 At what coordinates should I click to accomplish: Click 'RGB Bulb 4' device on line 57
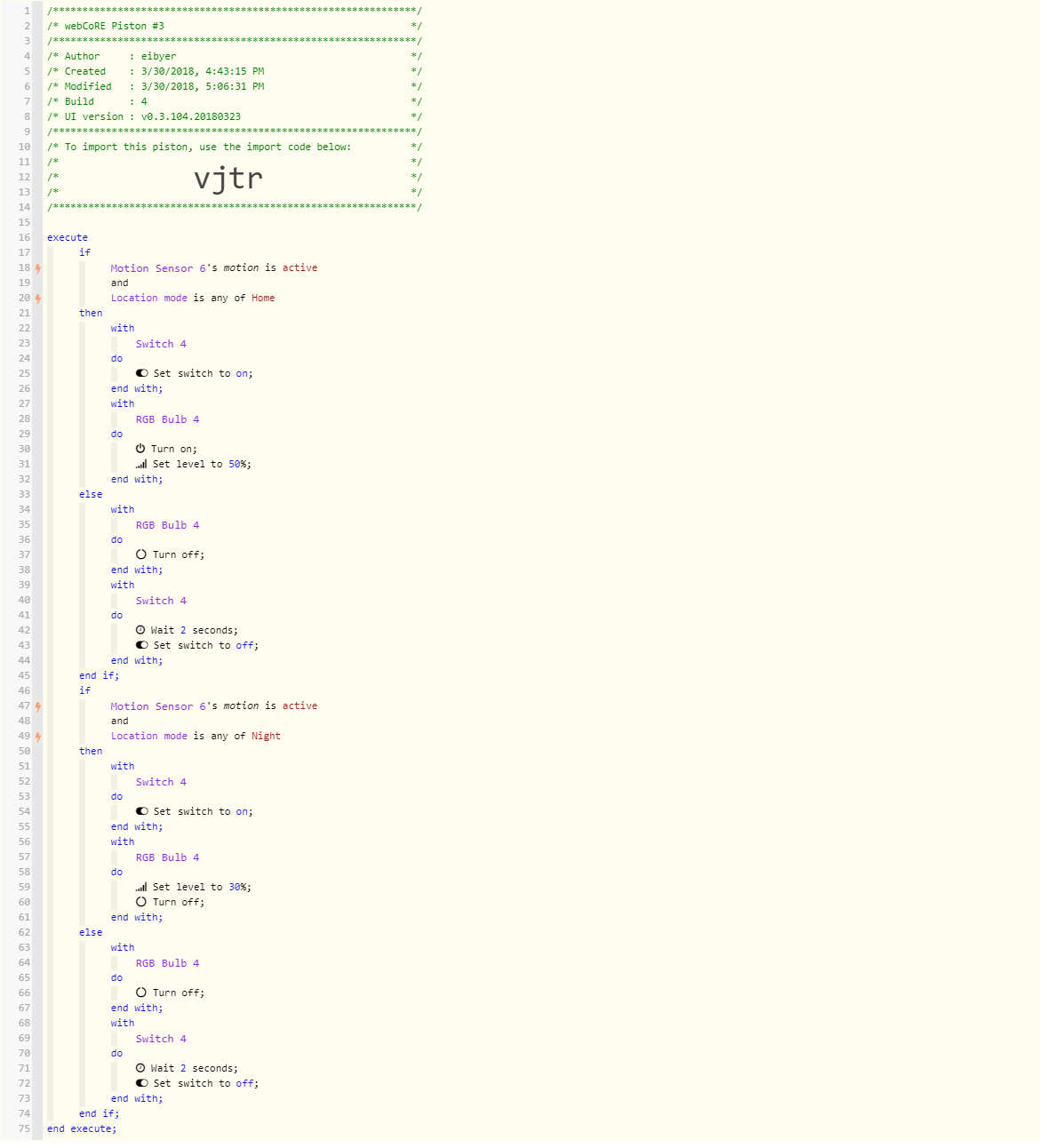167,857
